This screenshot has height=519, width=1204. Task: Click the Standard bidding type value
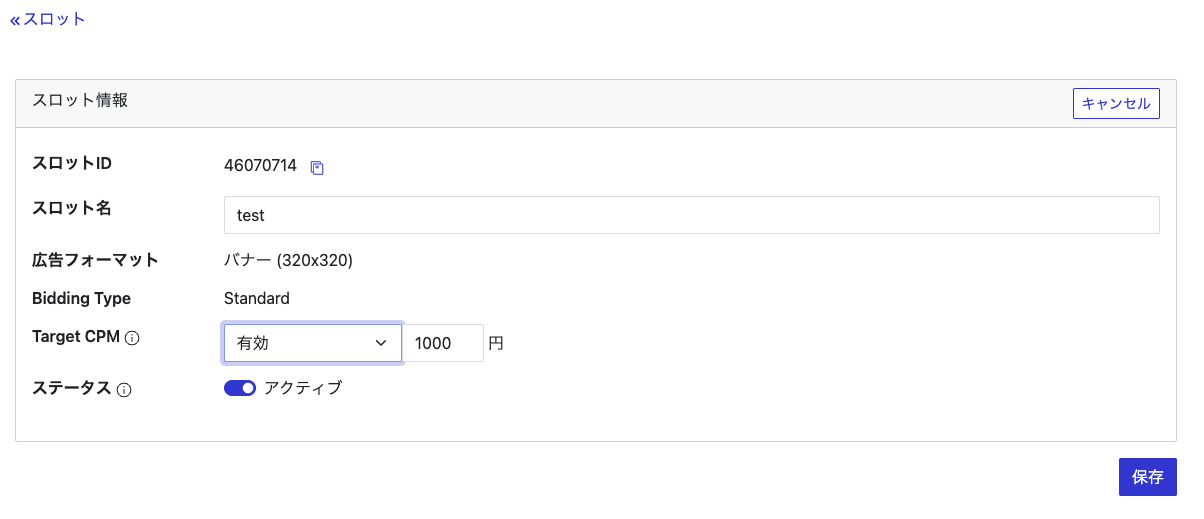pos(257,298)
